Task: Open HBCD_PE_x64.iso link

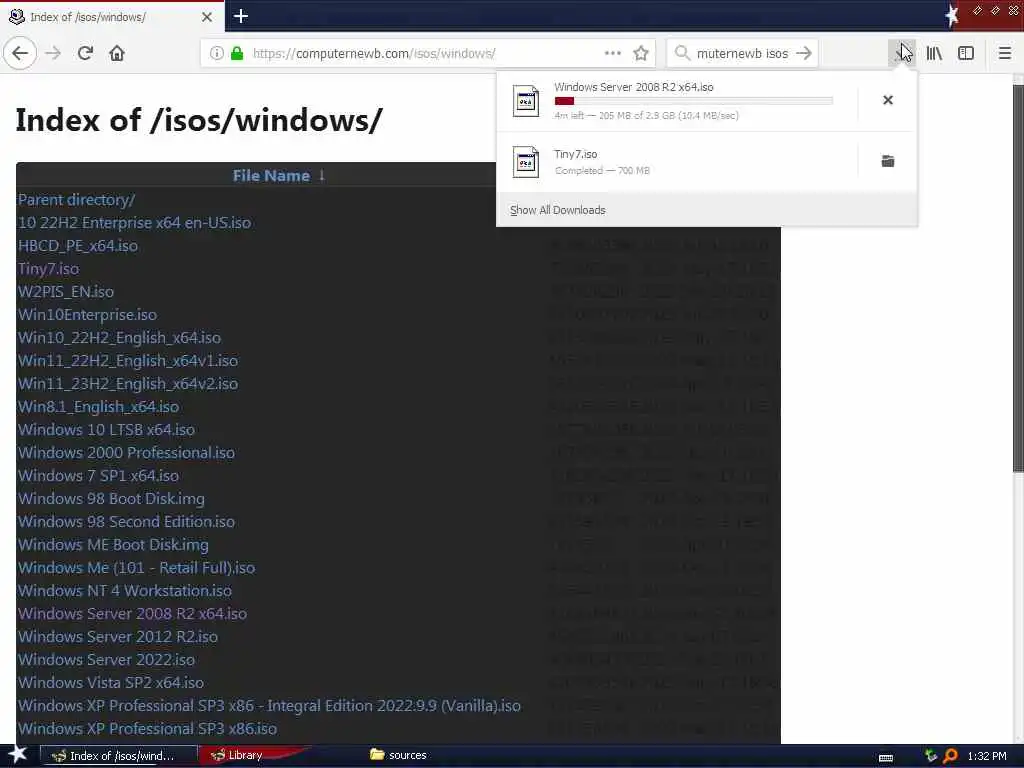Action: 78,246
